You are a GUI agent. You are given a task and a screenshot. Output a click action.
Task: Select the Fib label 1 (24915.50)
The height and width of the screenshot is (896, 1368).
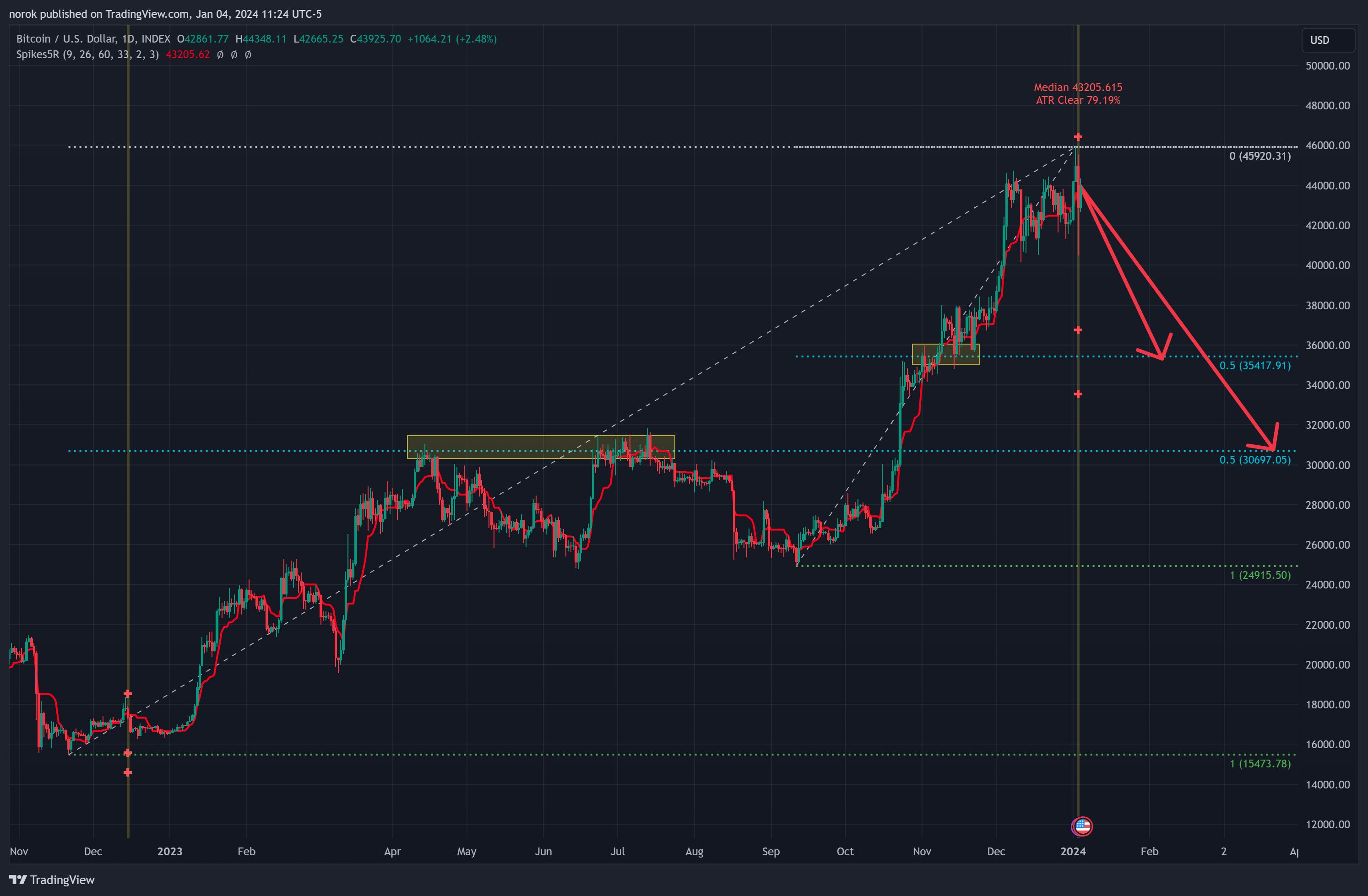coord(1260,575)
